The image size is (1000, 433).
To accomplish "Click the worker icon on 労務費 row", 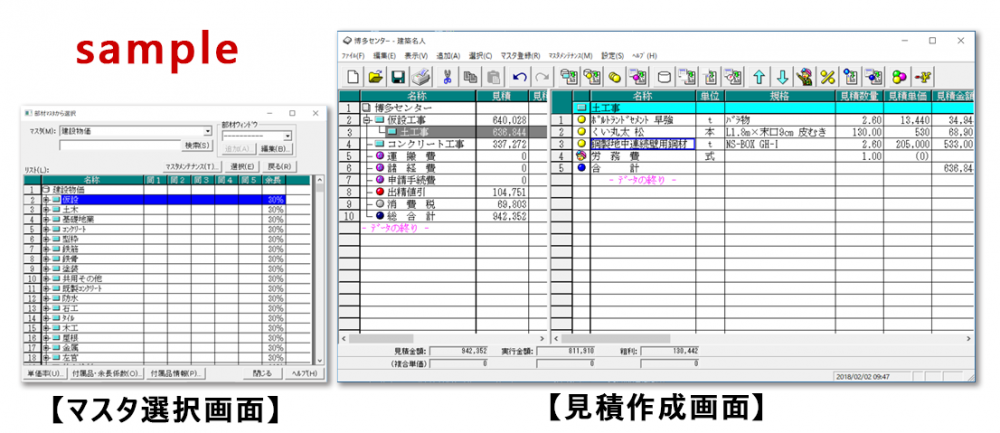I will click(x=581, y=156).
